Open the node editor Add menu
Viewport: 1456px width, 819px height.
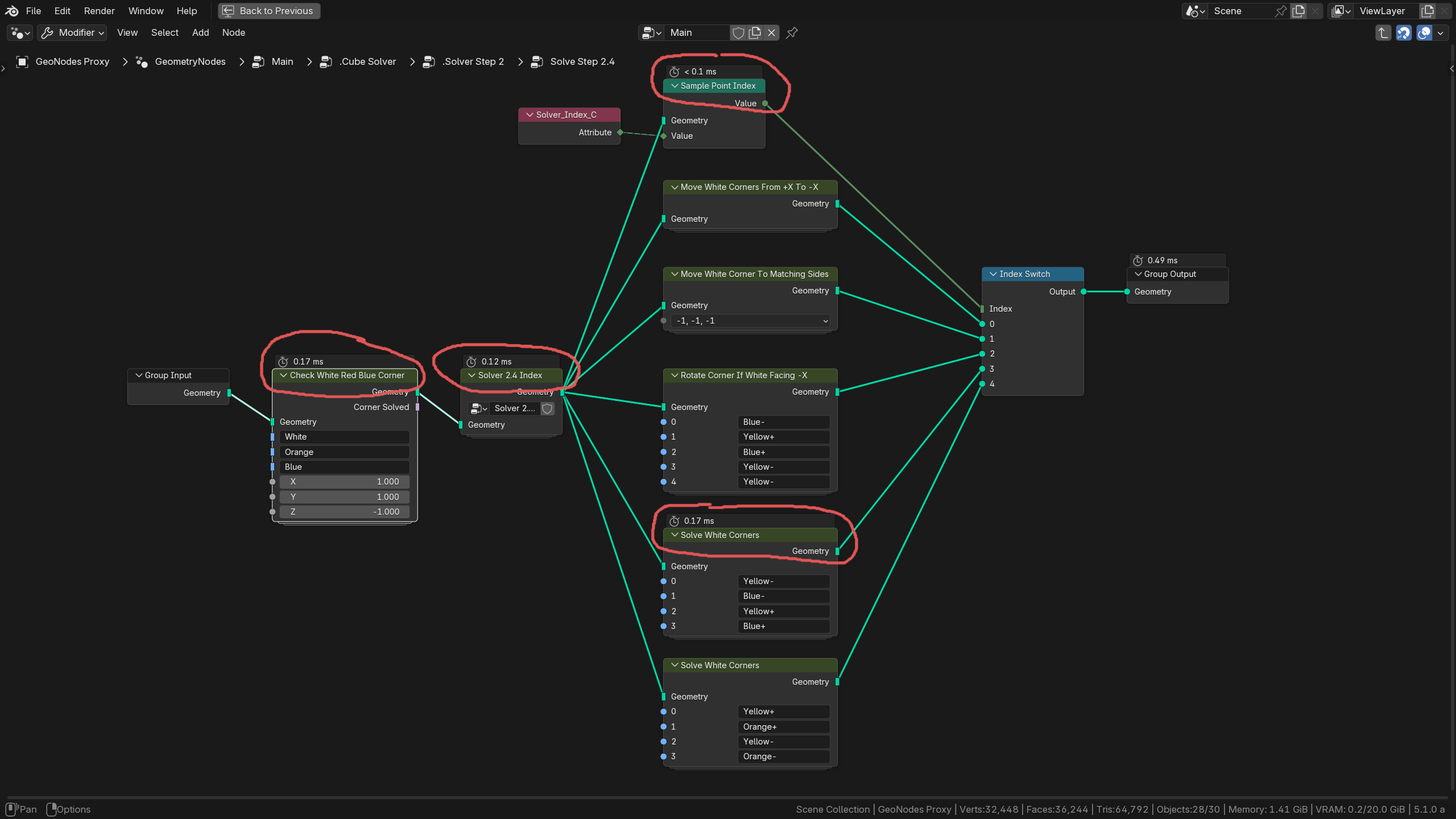pyautogui.click(x=201, y=33)
